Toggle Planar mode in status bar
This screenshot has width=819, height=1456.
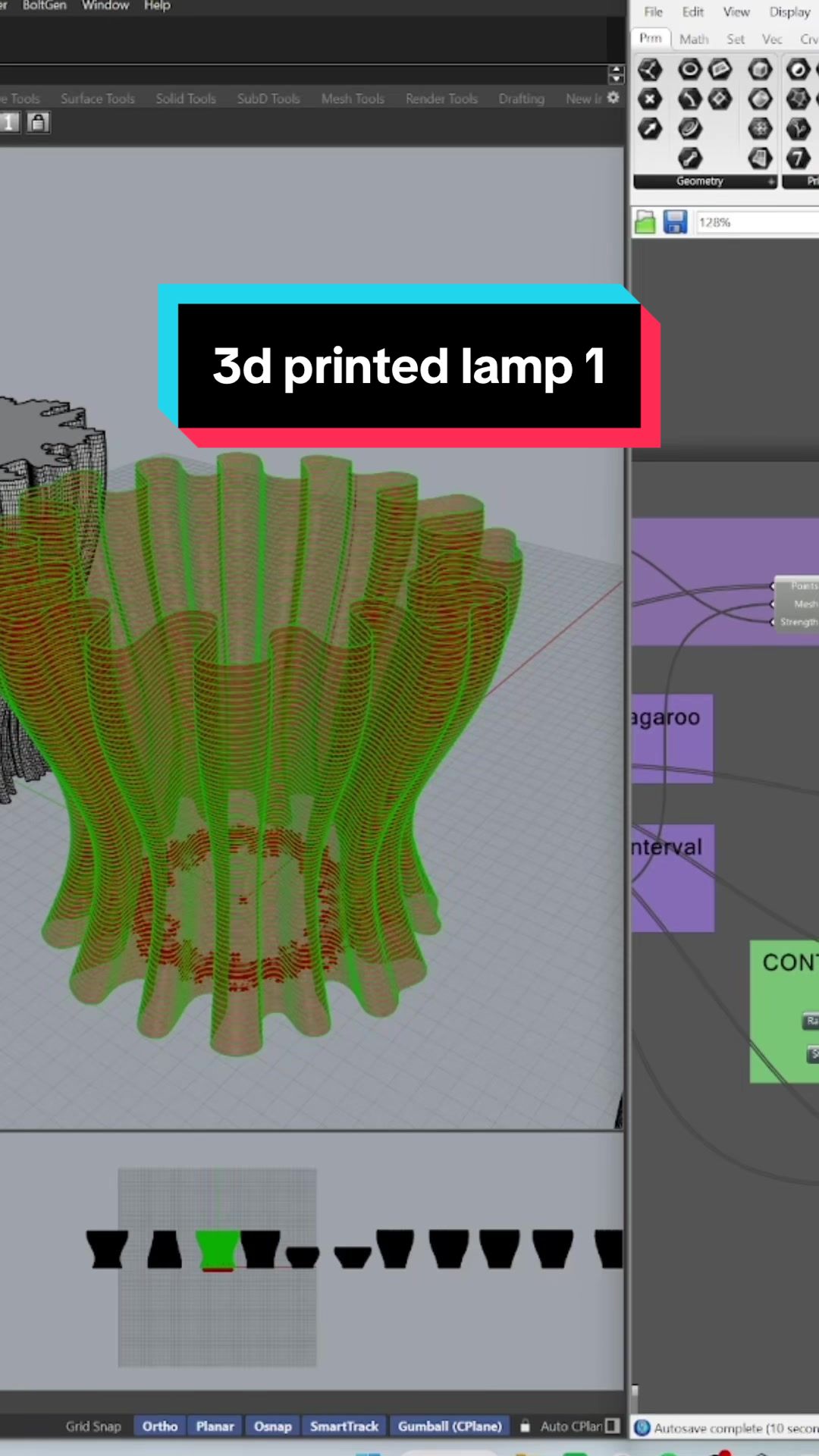point(215,1426)
